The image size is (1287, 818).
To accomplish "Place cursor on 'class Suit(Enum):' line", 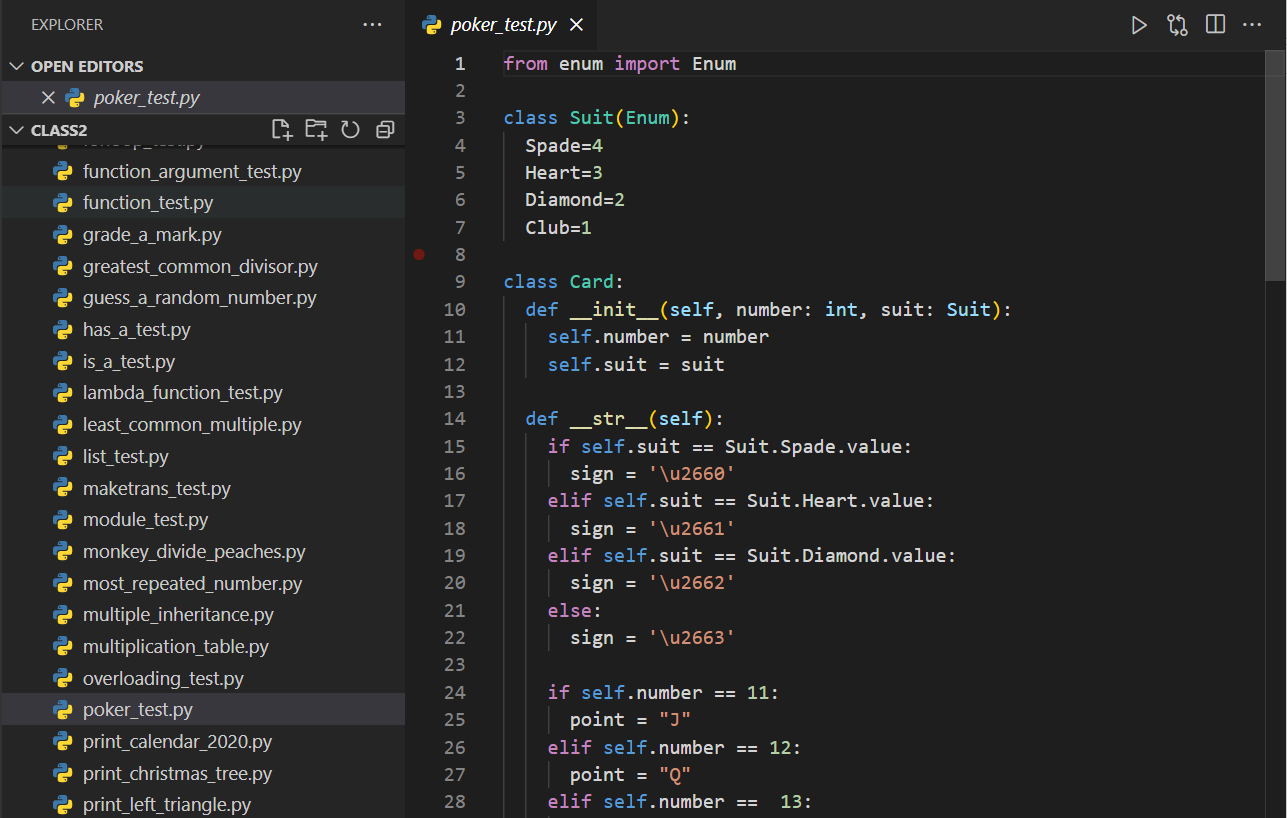I will coord(597,118).
